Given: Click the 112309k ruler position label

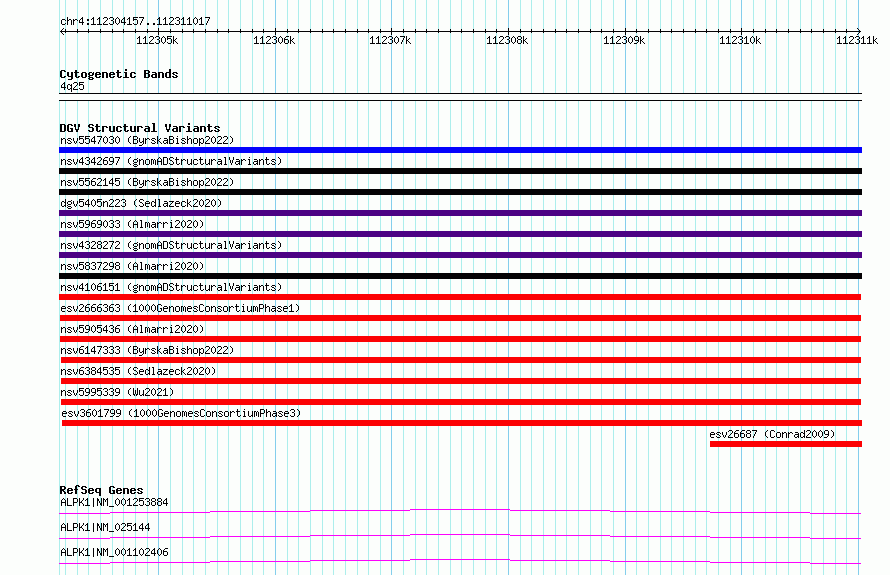Looking at the screenshot, I should point(624,40).
